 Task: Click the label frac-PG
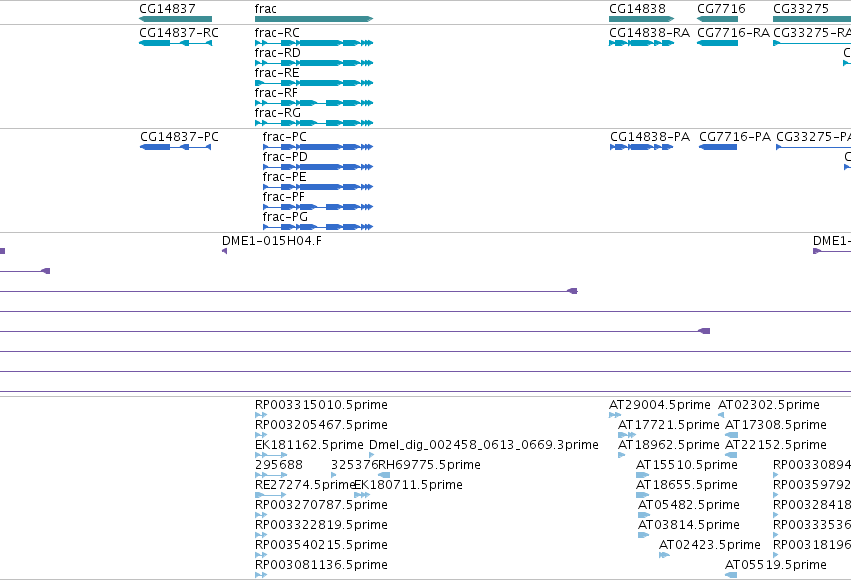pos(285,217)
